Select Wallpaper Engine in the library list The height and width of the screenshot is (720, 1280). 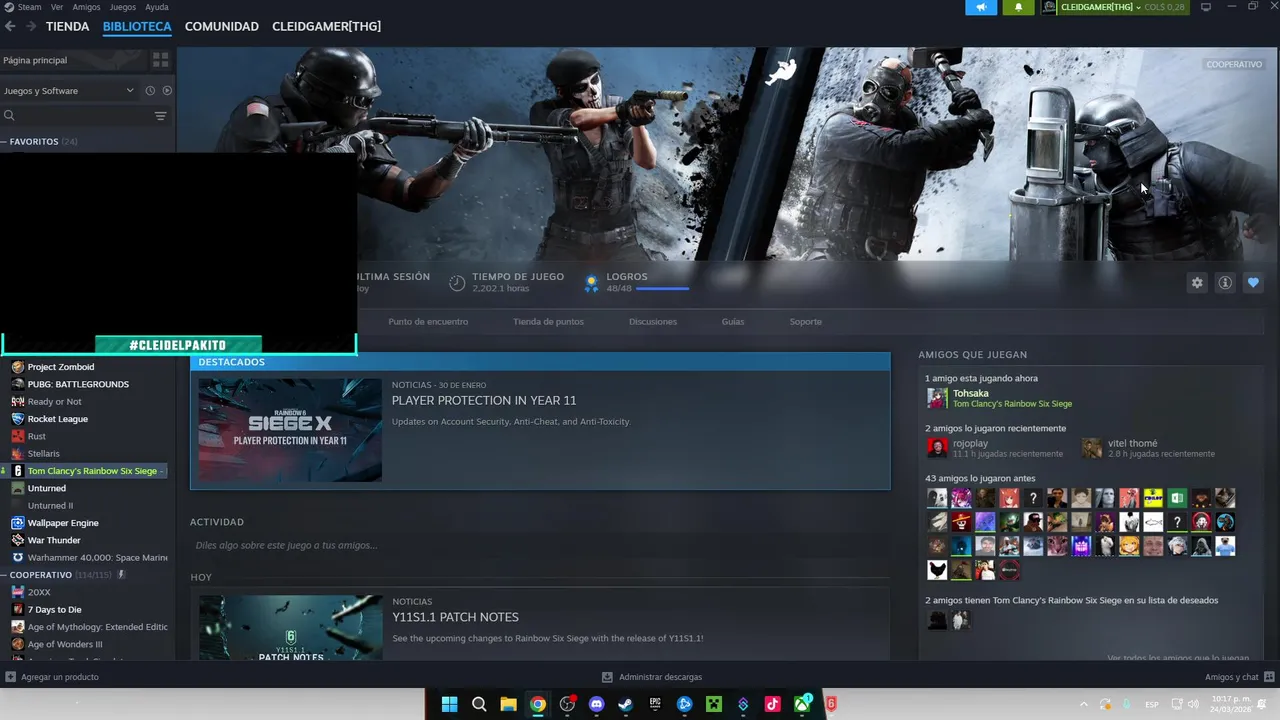(63, 523)
